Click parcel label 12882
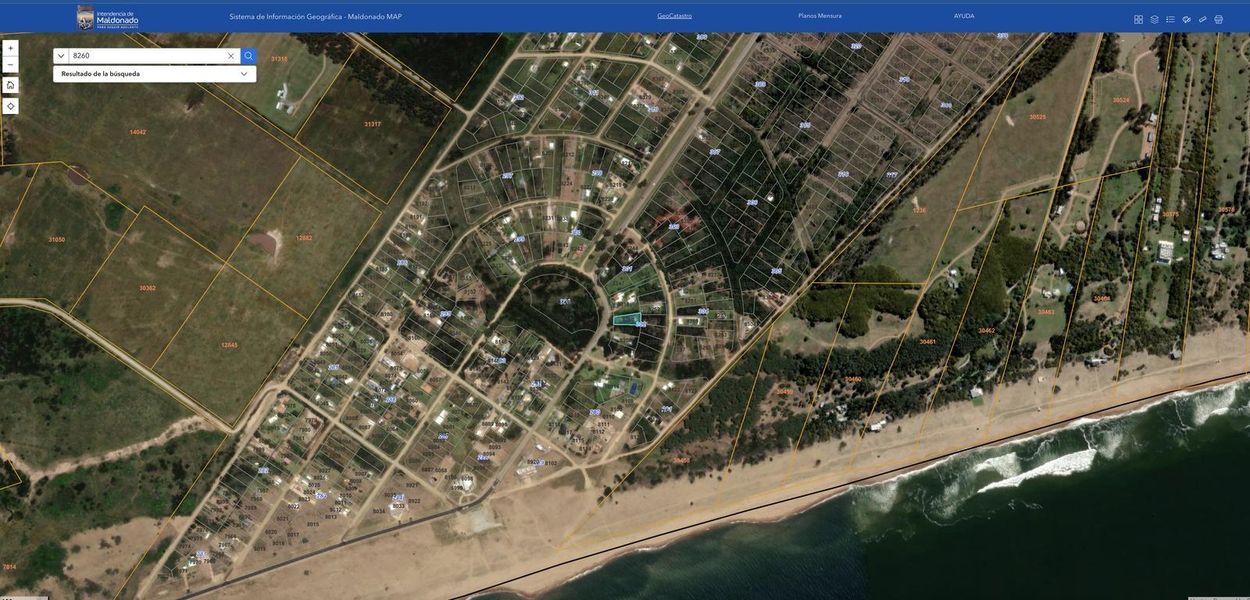 pyautogui.click(x=304, y=238)
